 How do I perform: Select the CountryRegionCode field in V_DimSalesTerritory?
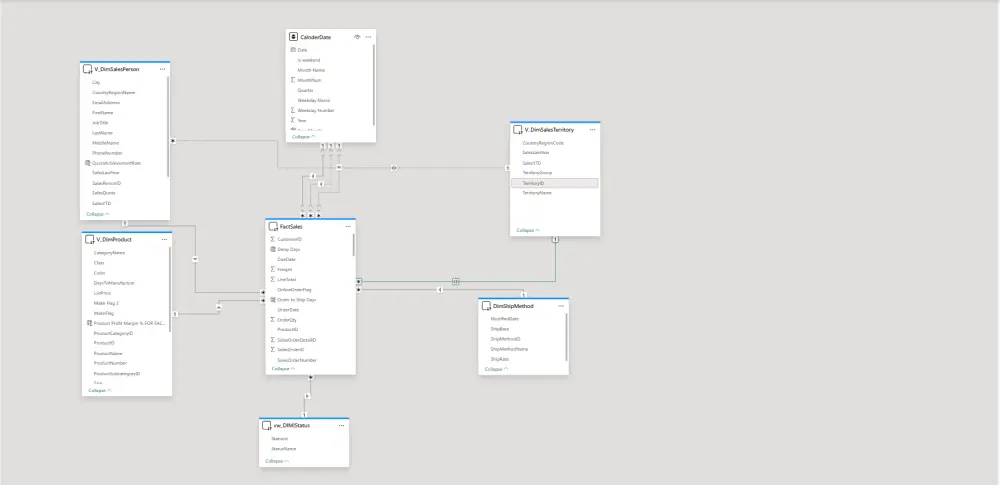(543, 143)
